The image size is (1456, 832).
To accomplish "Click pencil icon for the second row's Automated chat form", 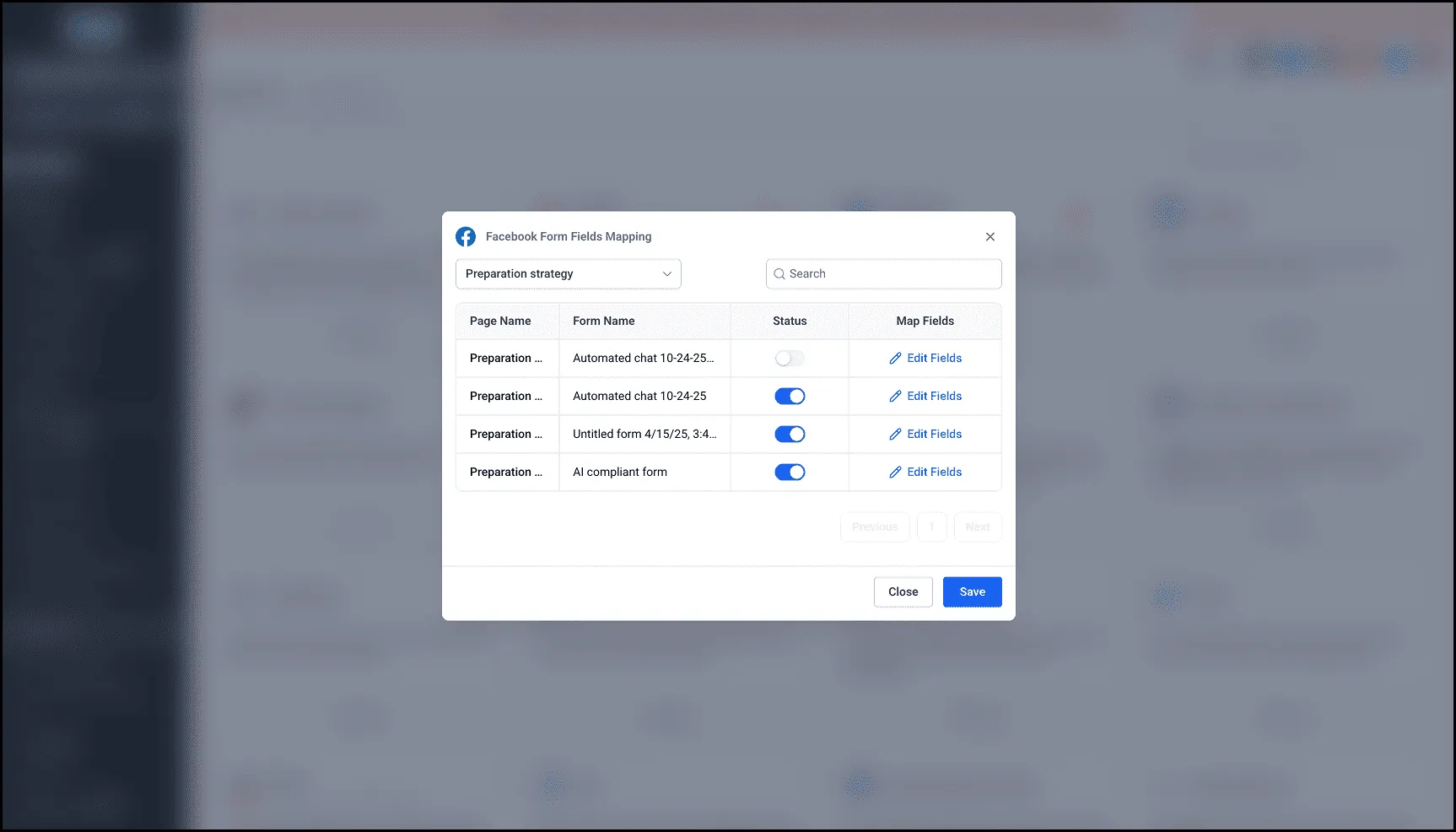I will (895, 397).
